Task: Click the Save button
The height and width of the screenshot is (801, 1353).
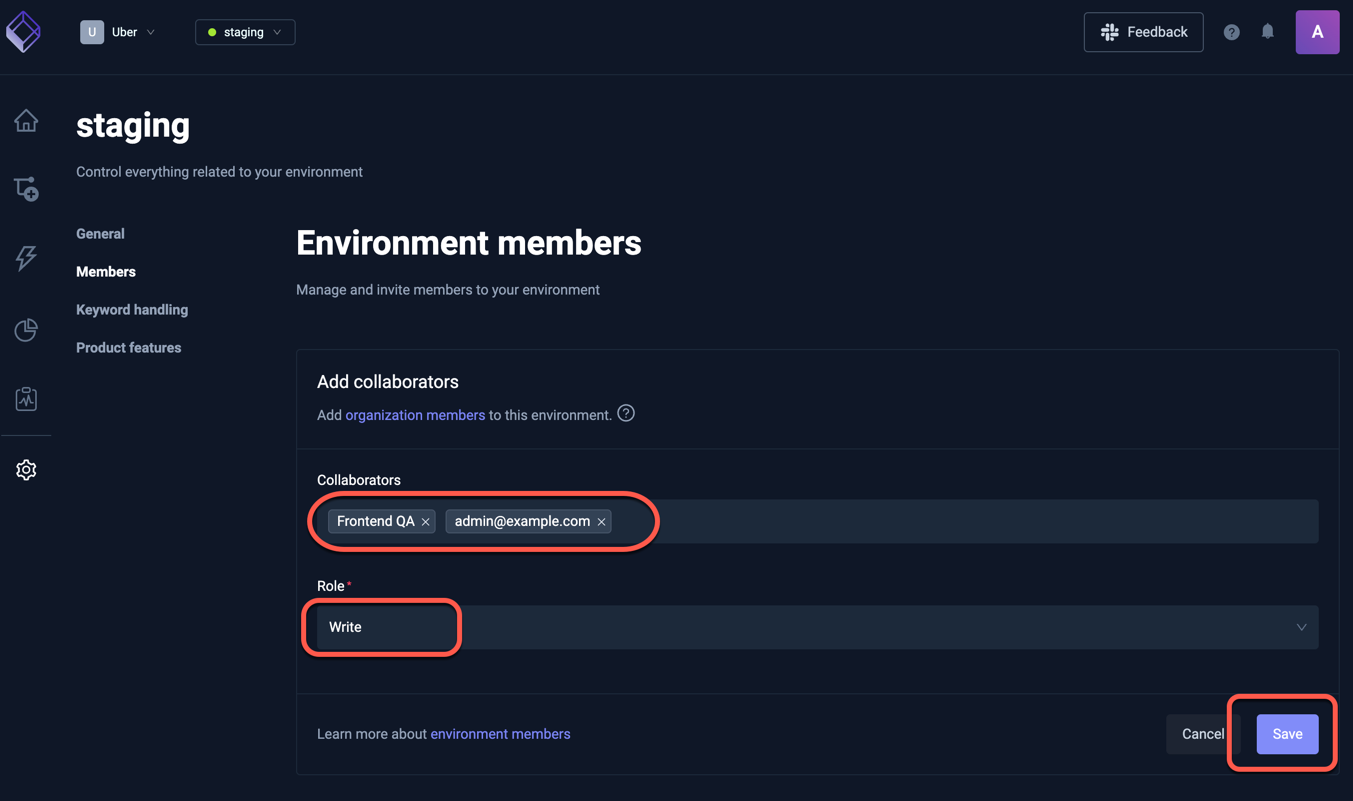Action: click(1287, 733)
